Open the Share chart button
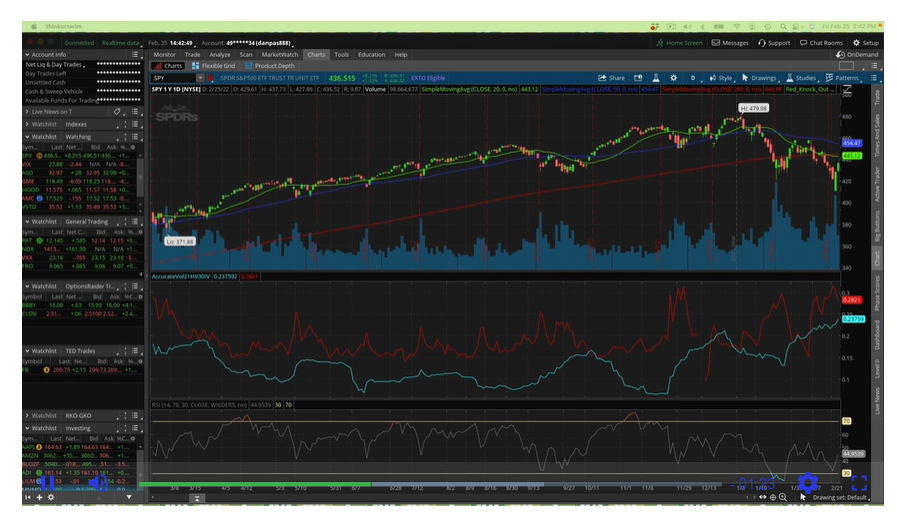 (611, 78)
